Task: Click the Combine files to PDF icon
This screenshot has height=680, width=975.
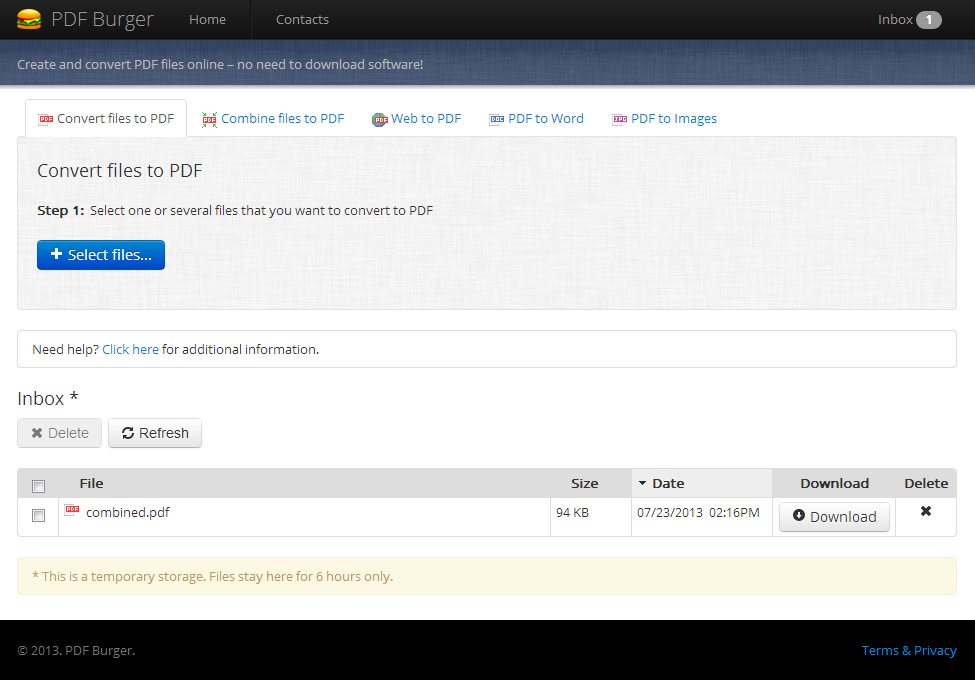Action: [209, 119]
